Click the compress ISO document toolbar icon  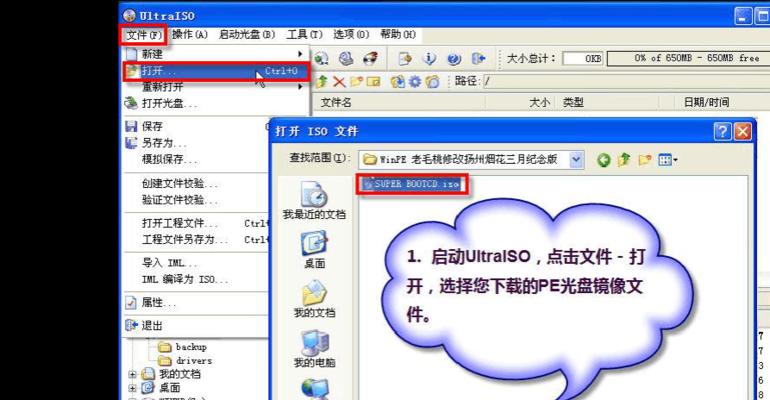(x=405, y=58)
